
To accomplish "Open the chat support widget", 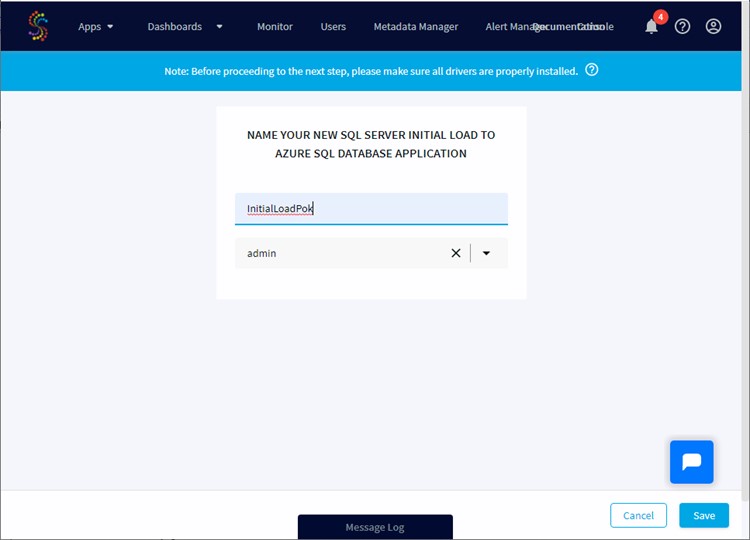I will coord(692,462).
